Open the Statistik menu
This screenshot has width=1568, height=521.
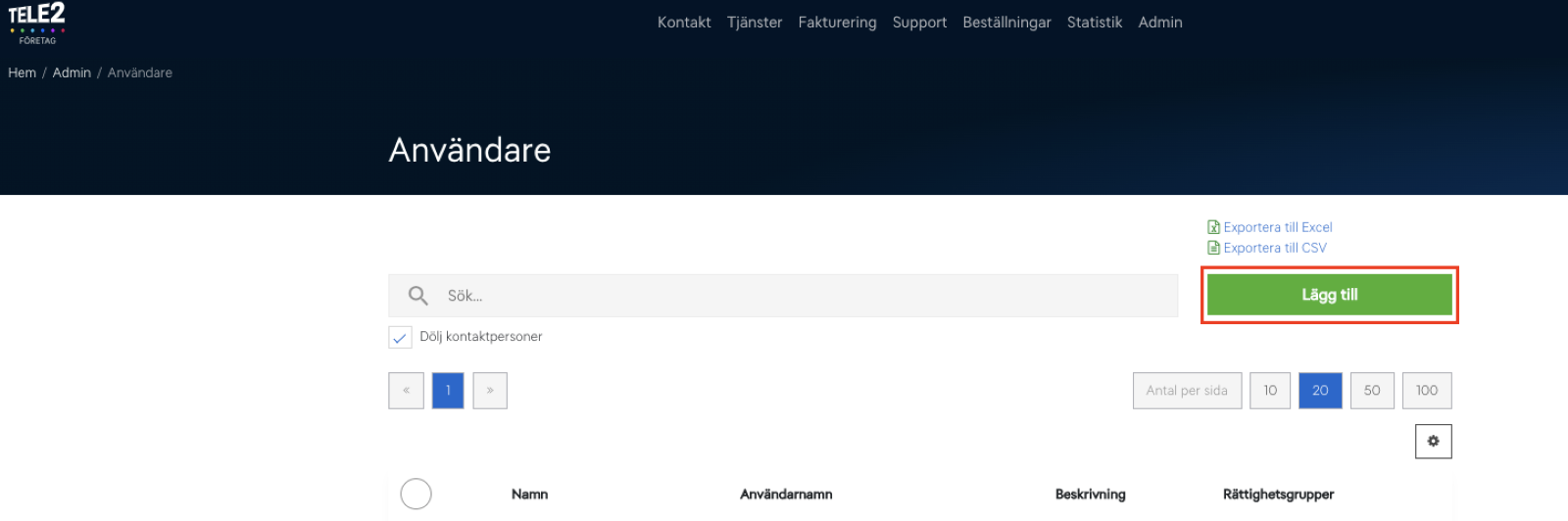[x=1095, y=23]
